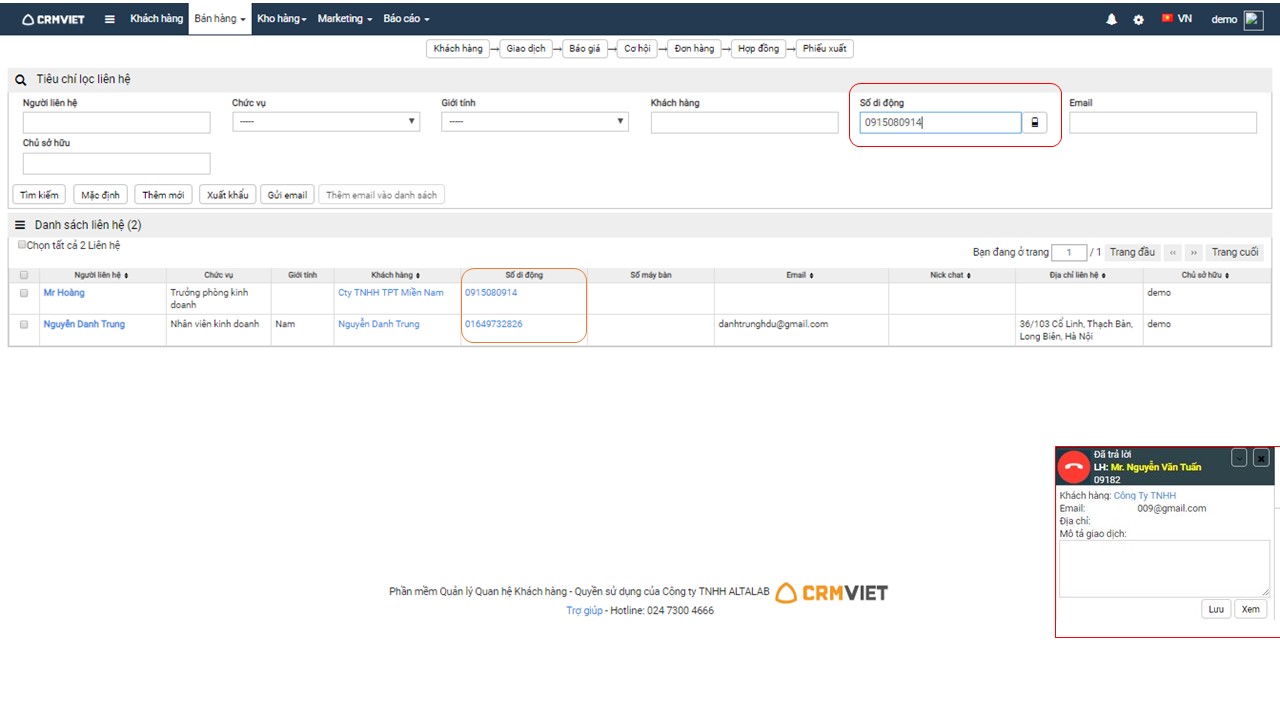The image size is (1280, 720).
Task: Collapse the call popup with chevron icon
Action: pyautogui.click(x=1239, y=457)
